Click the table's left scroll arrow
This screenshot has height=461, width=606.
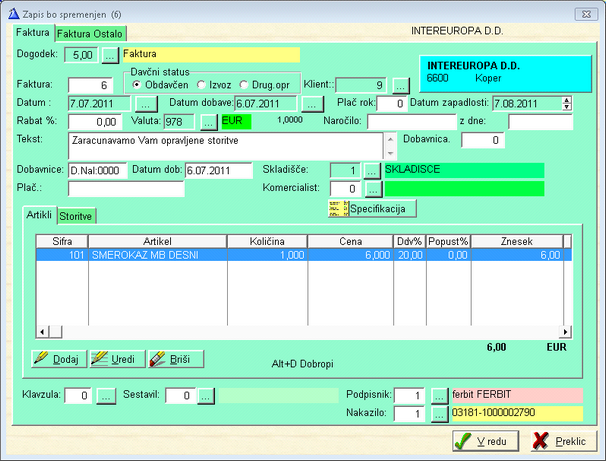(x=42, y=332)
